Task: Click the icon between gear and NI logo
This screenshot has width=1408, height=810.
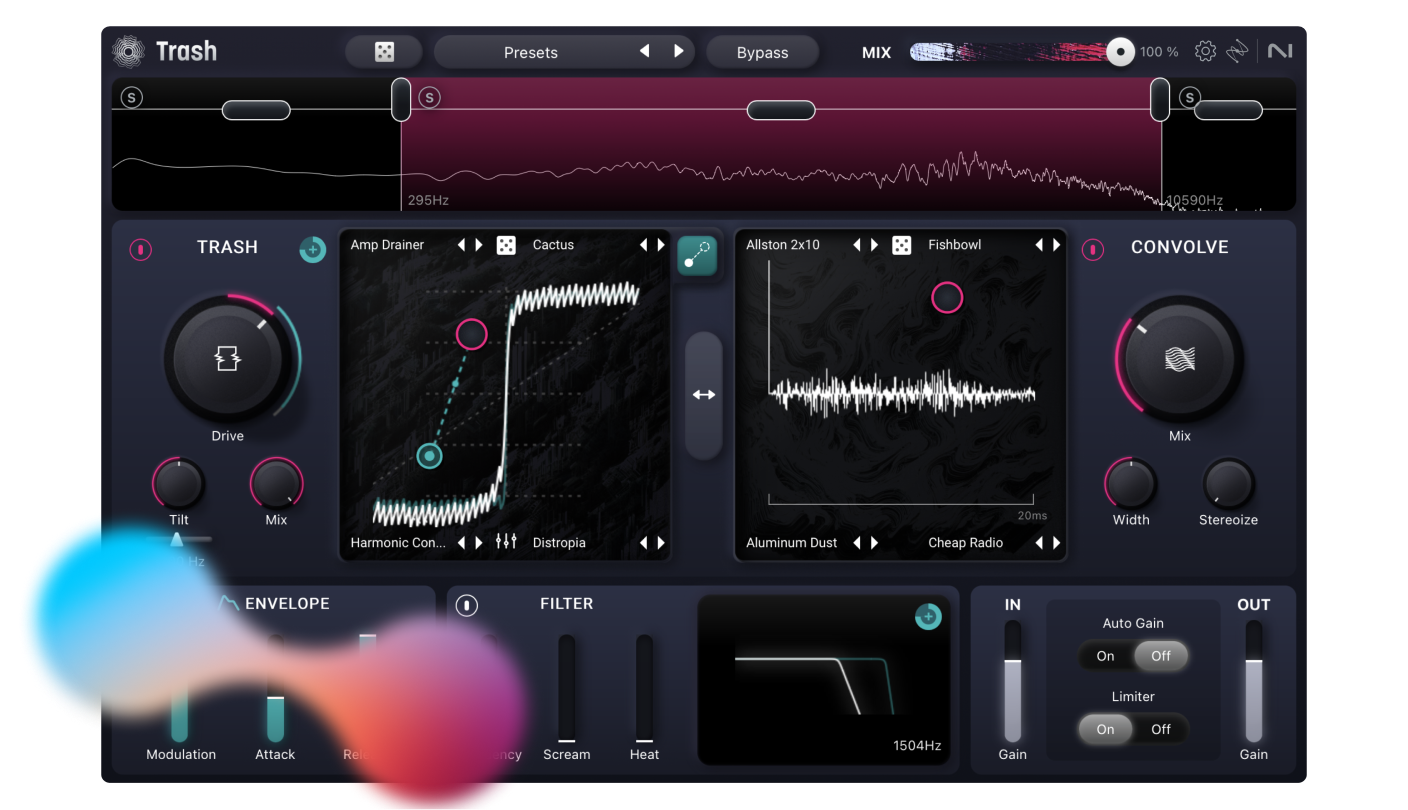Action: (1238, 52)
